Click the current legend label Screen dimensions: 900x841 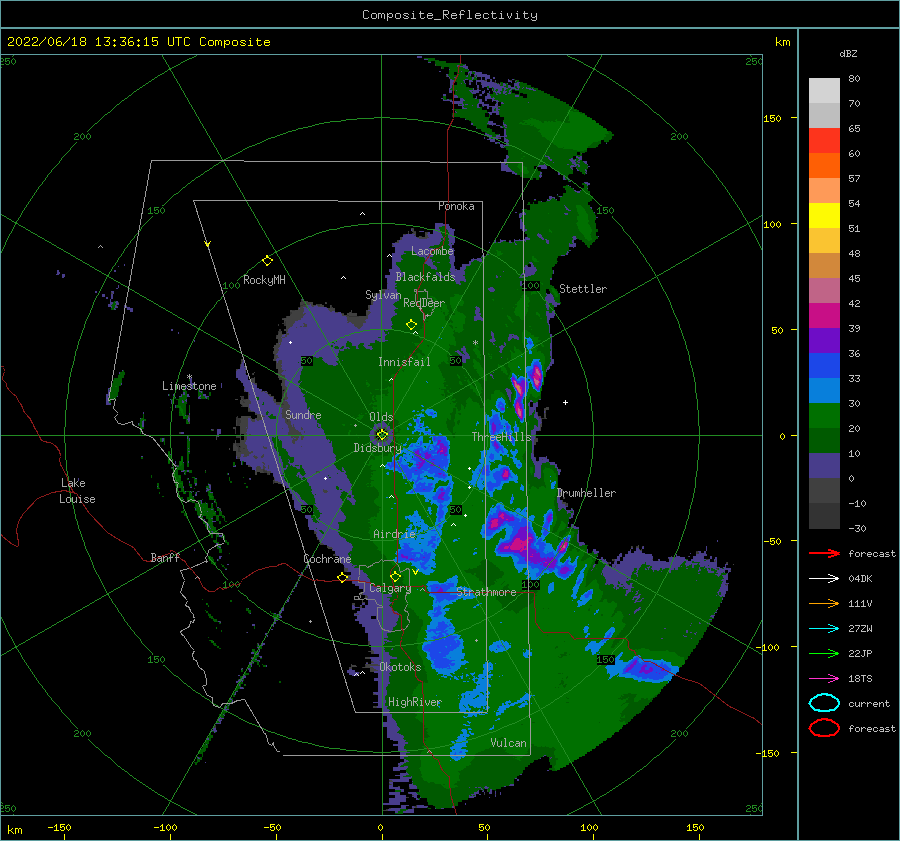coord(869,704)
